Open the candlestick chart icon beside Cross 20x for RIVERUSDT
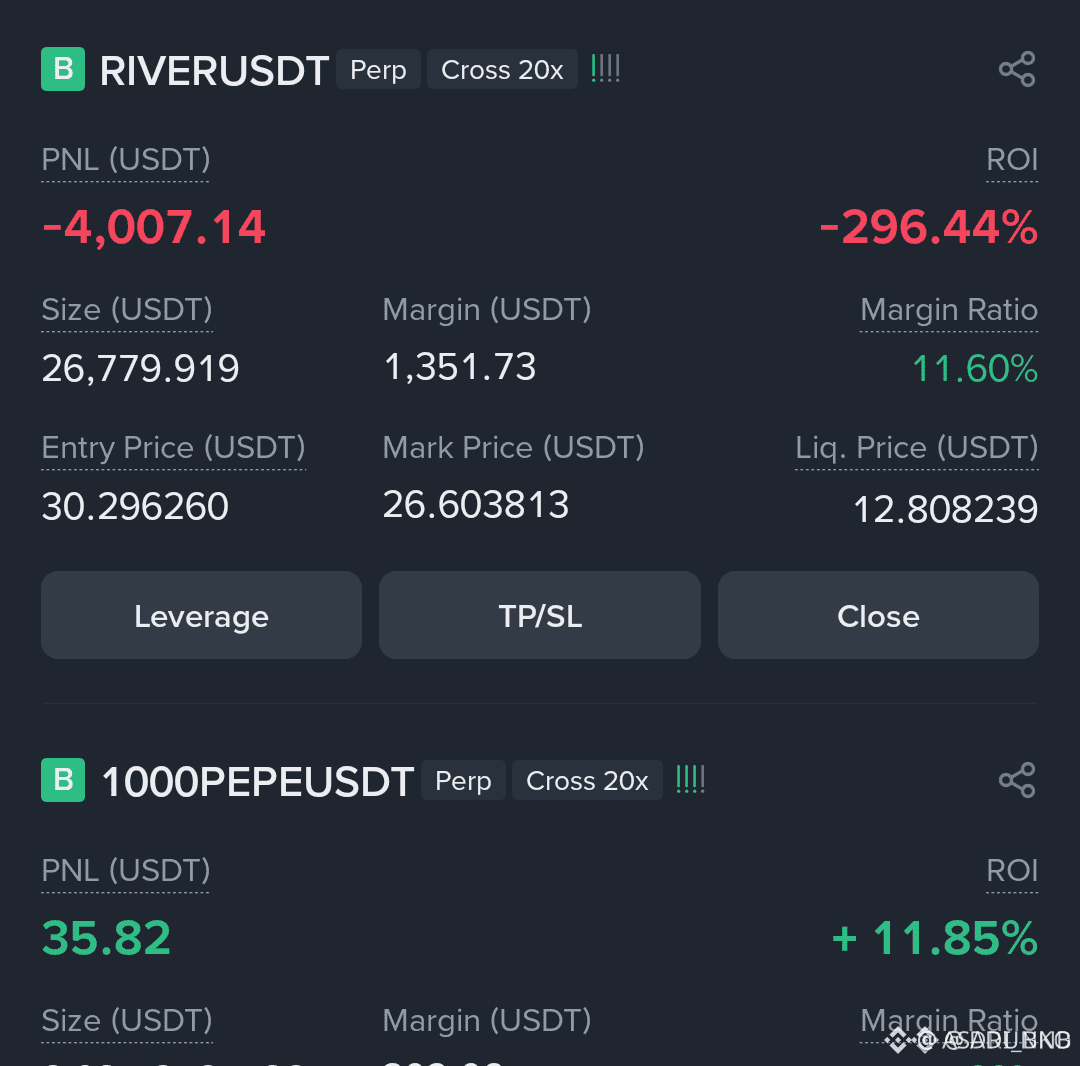Screen dimensions: 1080x1066 point(605,69)
